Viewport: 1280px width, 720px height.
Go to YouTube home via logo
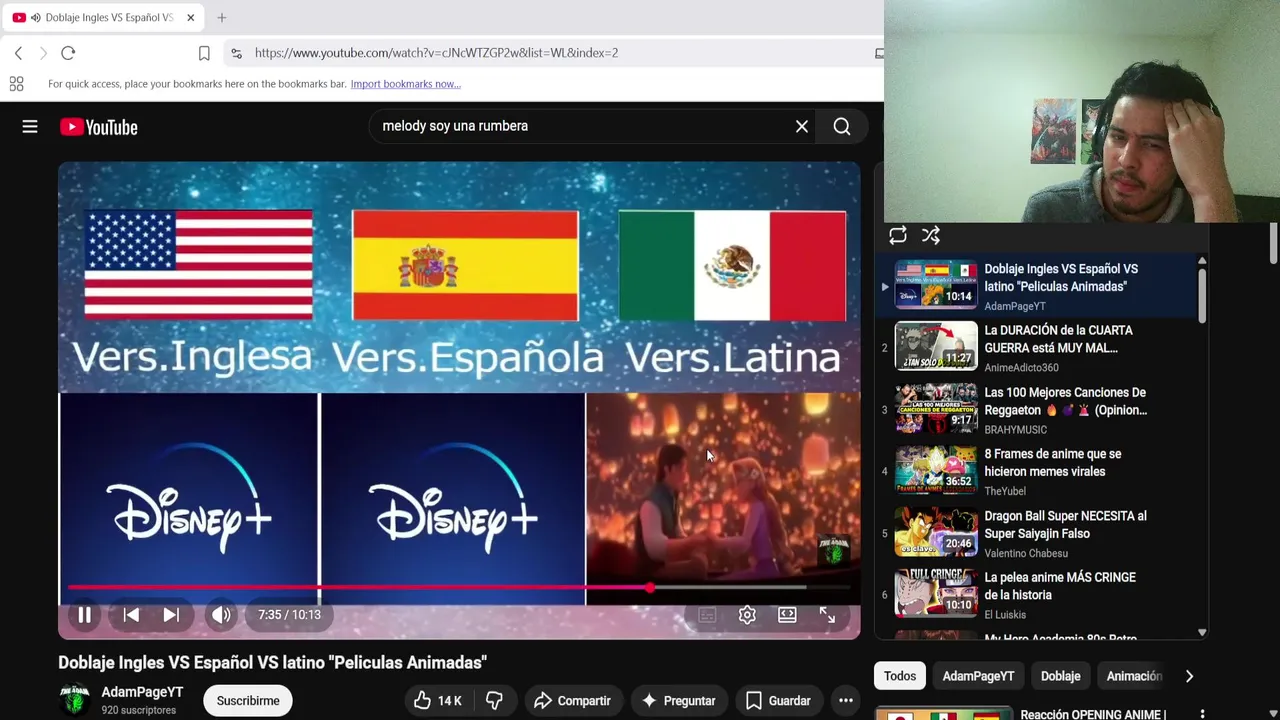pos(98,127)
